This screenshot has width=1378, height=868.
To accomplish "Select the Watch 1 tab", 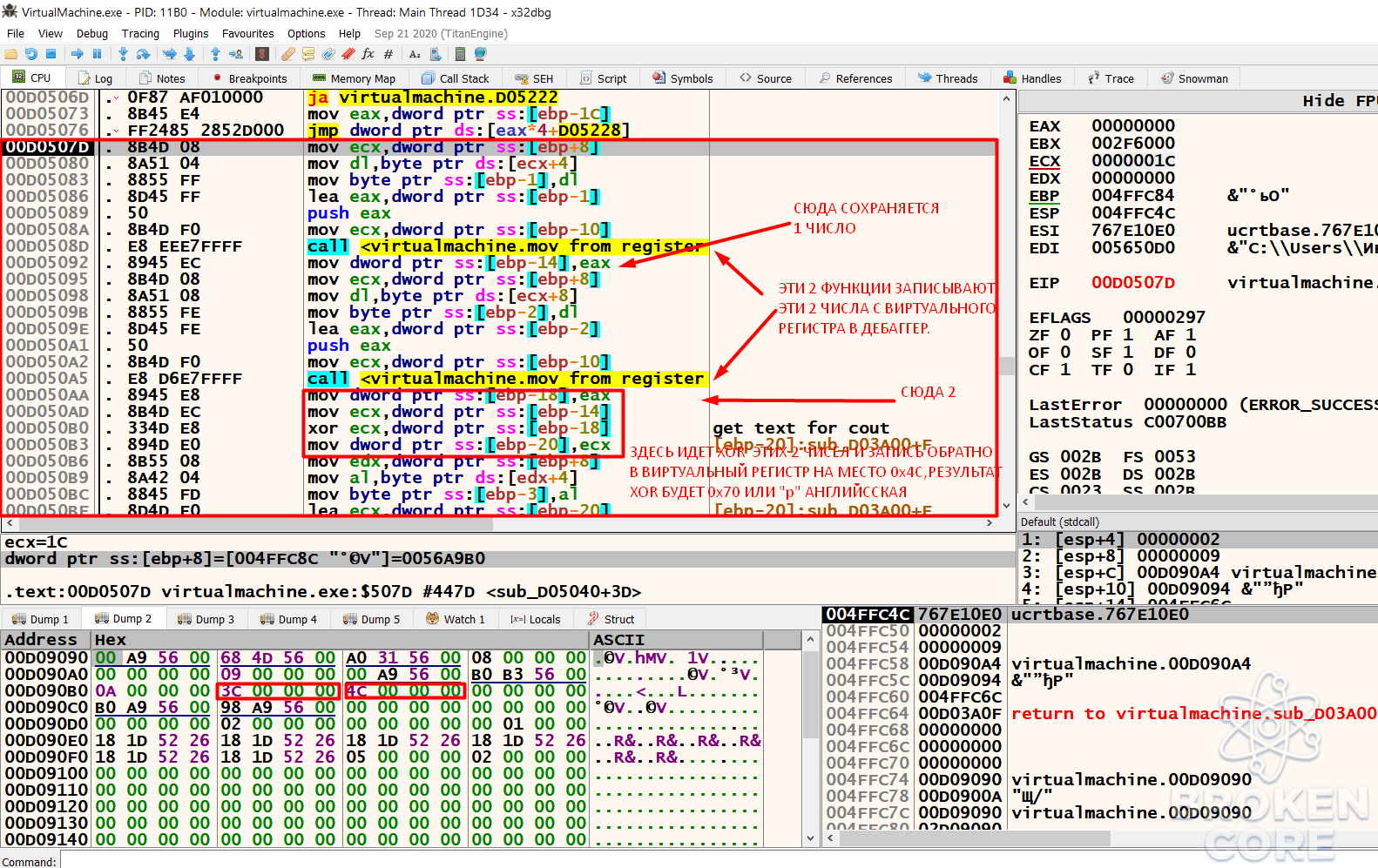I will 455,619.
